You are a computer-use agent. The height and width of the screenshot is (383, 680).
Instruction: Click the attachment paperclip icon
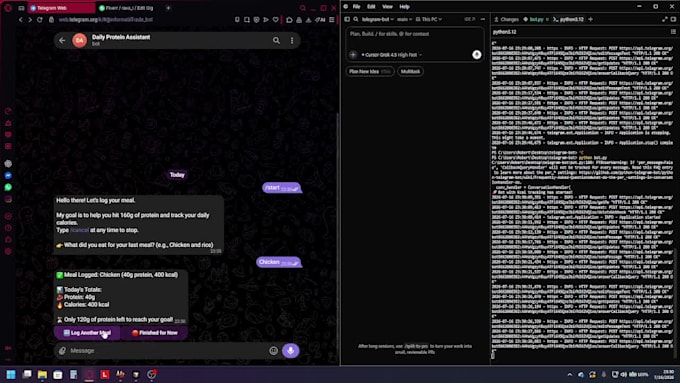62,350
